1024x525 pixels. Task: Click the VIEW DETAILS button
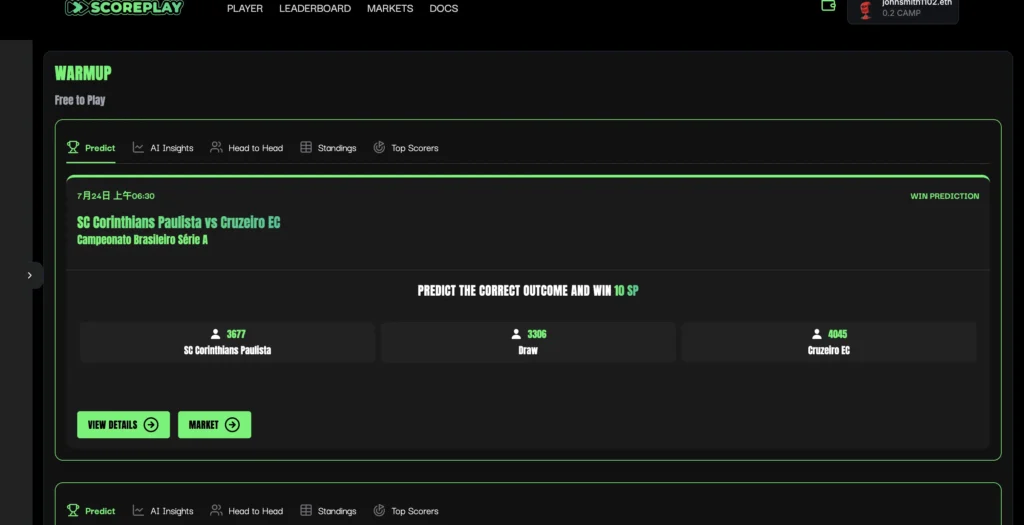(123, 424)
